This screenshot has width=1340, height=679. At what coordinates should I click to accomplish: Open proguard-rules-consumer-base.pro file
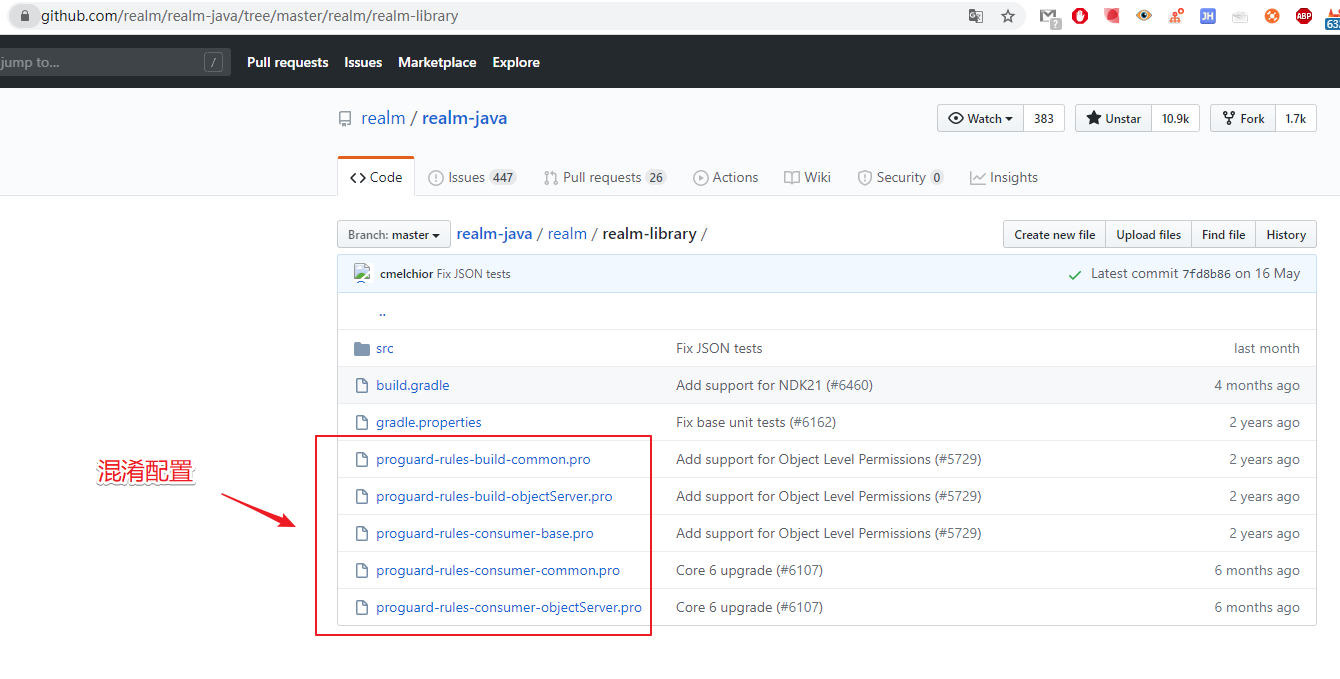pos(485,534)
